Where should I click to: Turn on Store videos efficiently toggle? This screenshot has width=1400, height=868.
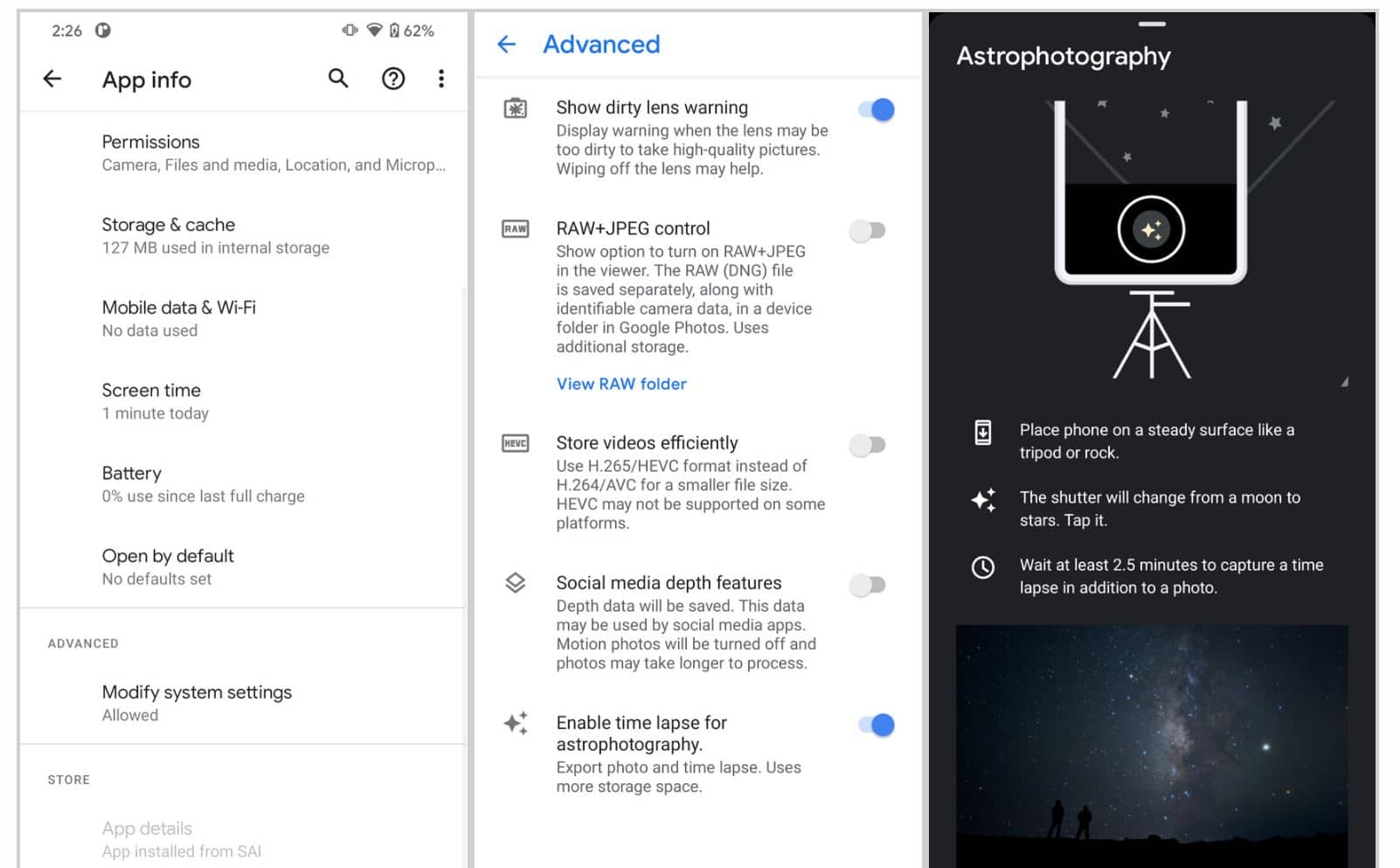[868, 446]
